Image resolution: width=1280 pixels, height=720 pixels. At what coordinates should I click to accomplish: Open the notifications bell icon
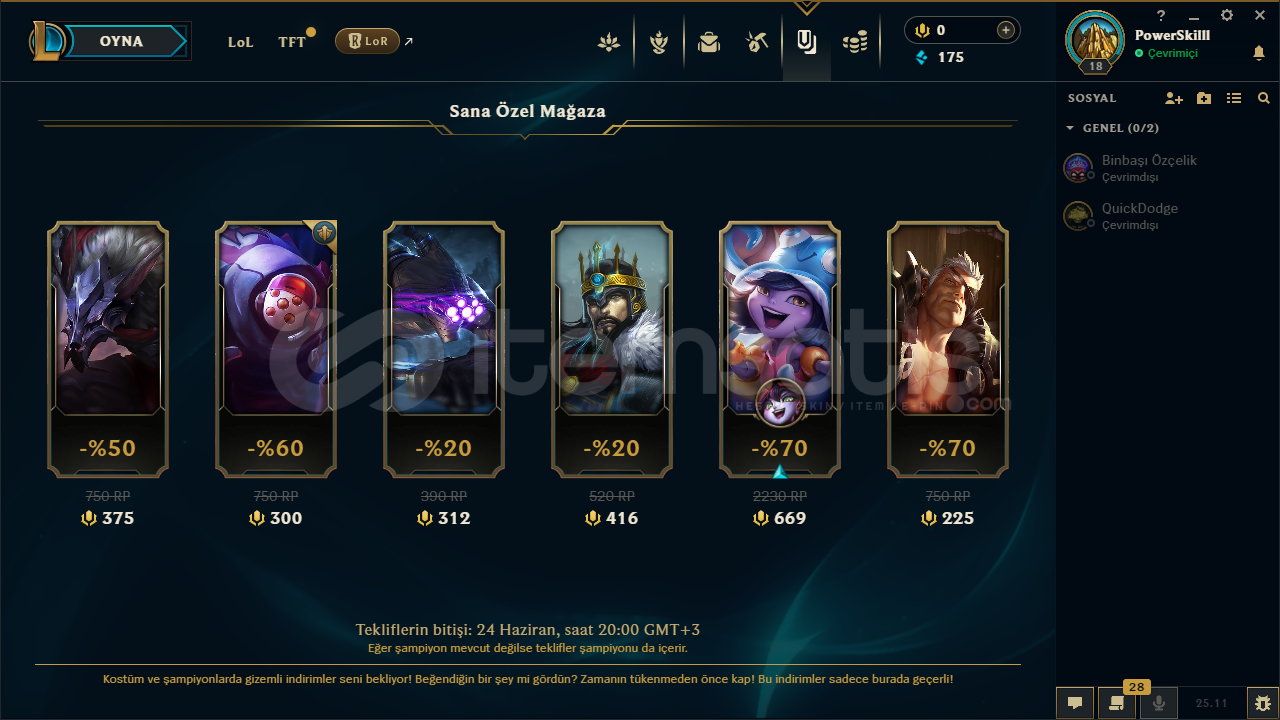[x=1259, y=53]
